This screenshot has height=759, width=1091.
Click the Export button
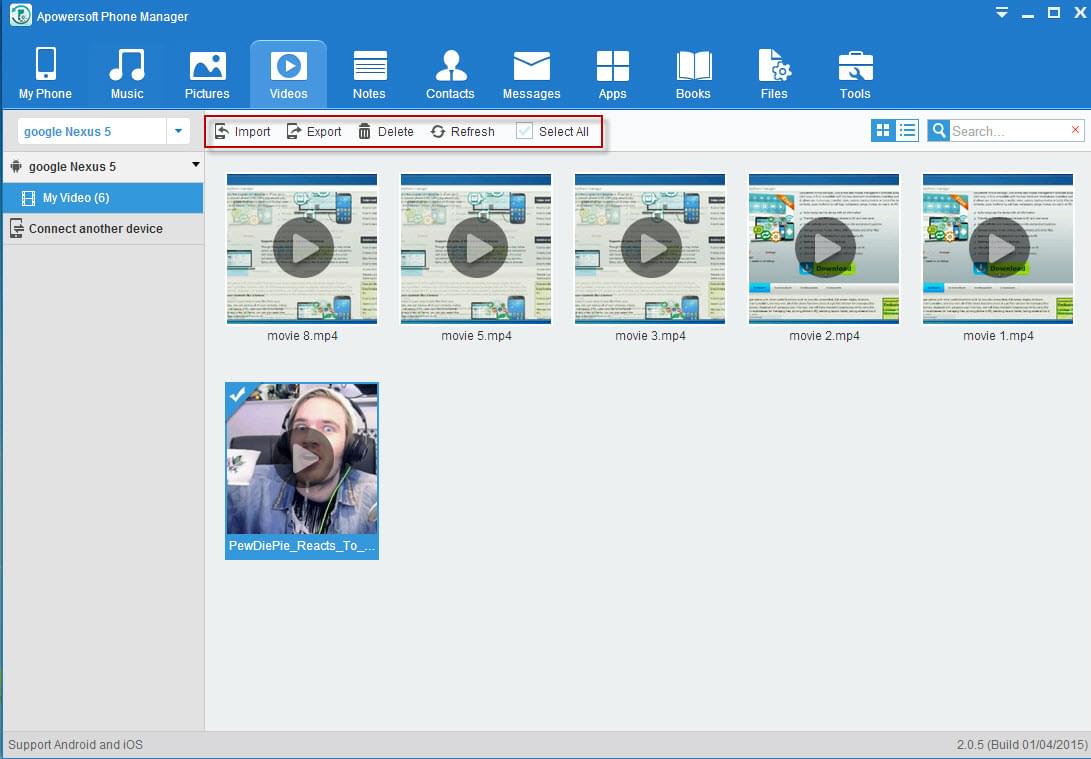click(314, 131)
